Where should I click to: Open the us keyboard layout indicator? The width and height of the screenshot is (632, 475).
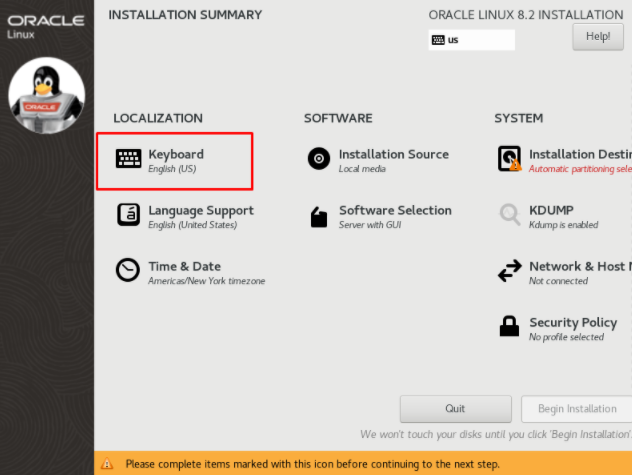pos(472,40)
